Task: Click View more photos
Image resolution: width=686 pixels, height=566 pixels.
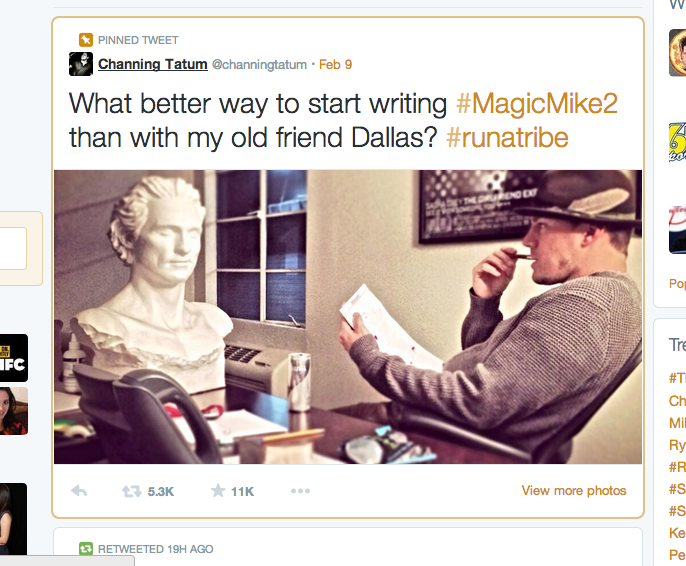Action: coord(574,491)
